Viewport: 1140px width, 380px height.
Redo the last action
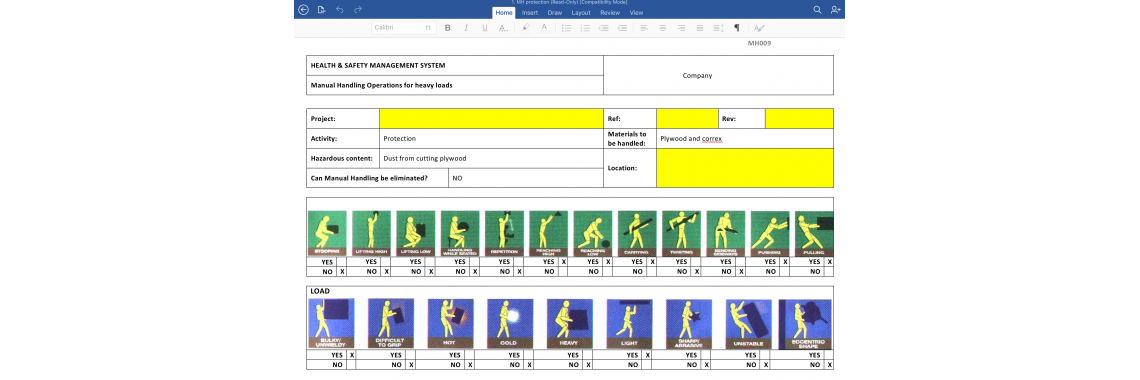click(x=358, y=9)
